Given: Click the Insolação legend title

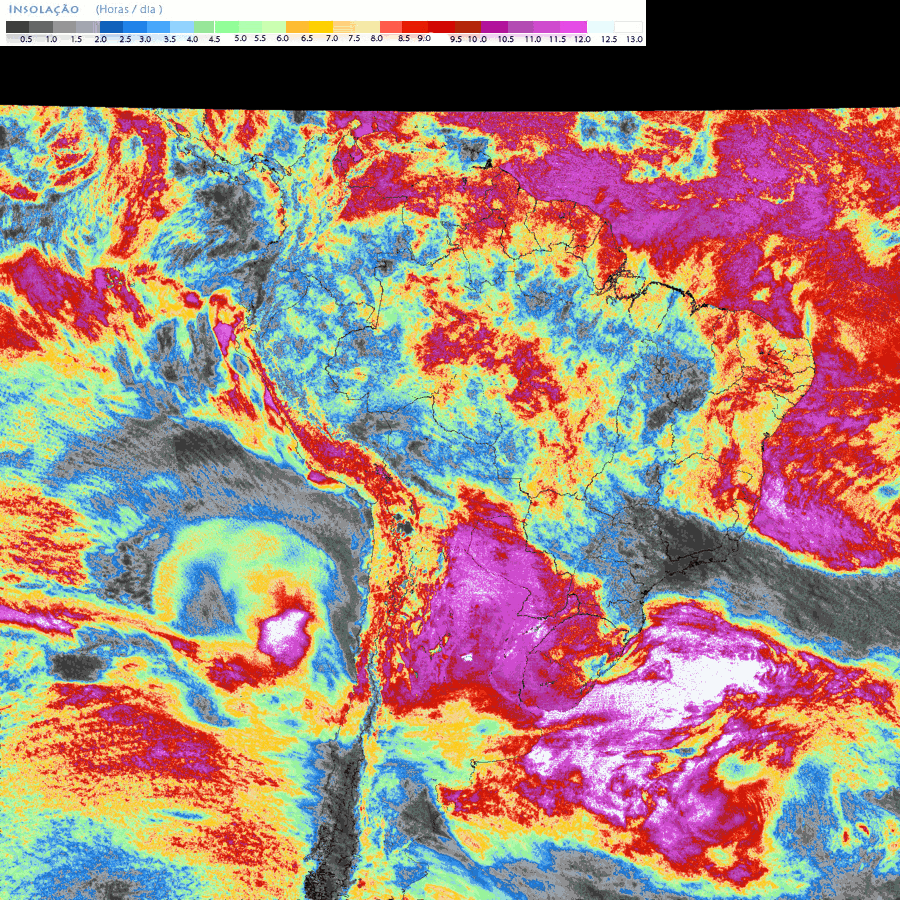Looking at the screenshot, I should pyautogui.click(x=44, y=9).
